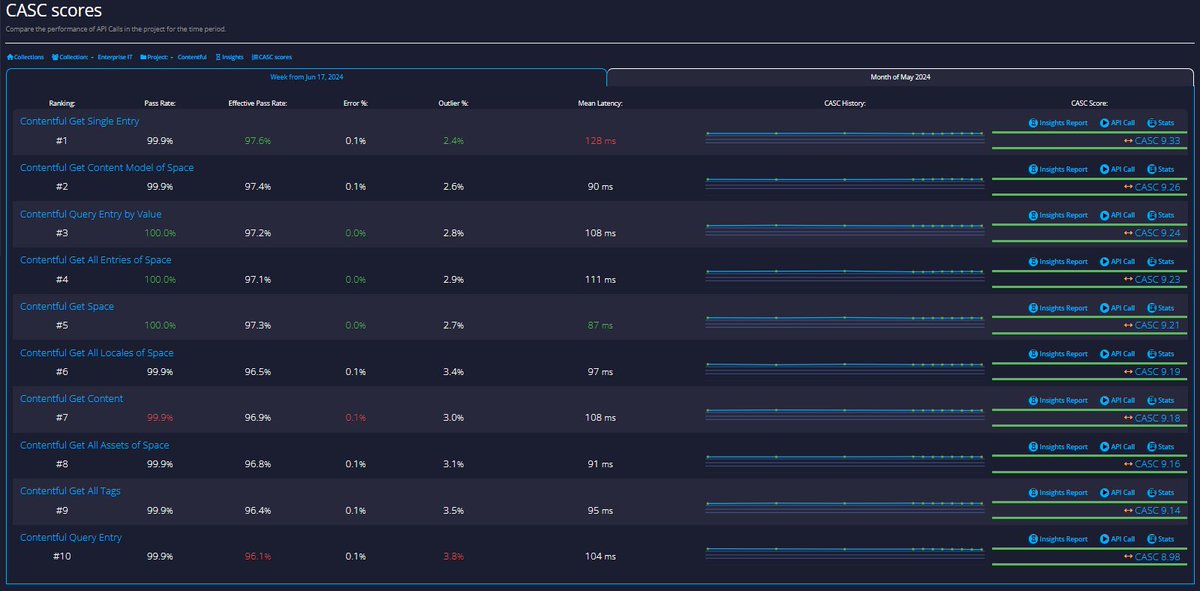Open Stats for Contentful Get All Entries of Space
1200x591 pixels.
click(x=1159, y=262)
